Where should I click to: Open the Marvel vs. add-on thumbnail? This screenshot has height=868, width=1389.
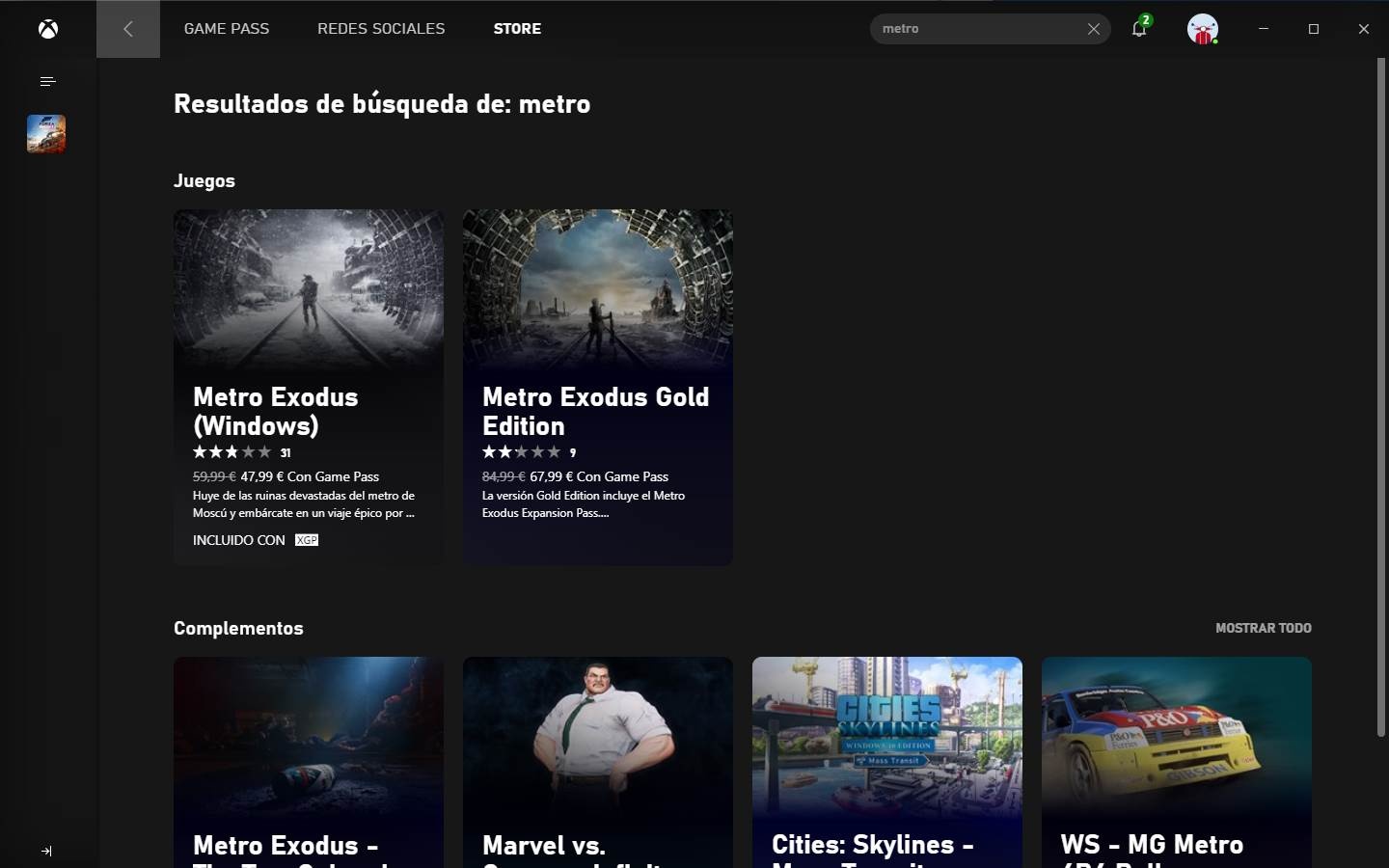(598, 738)
